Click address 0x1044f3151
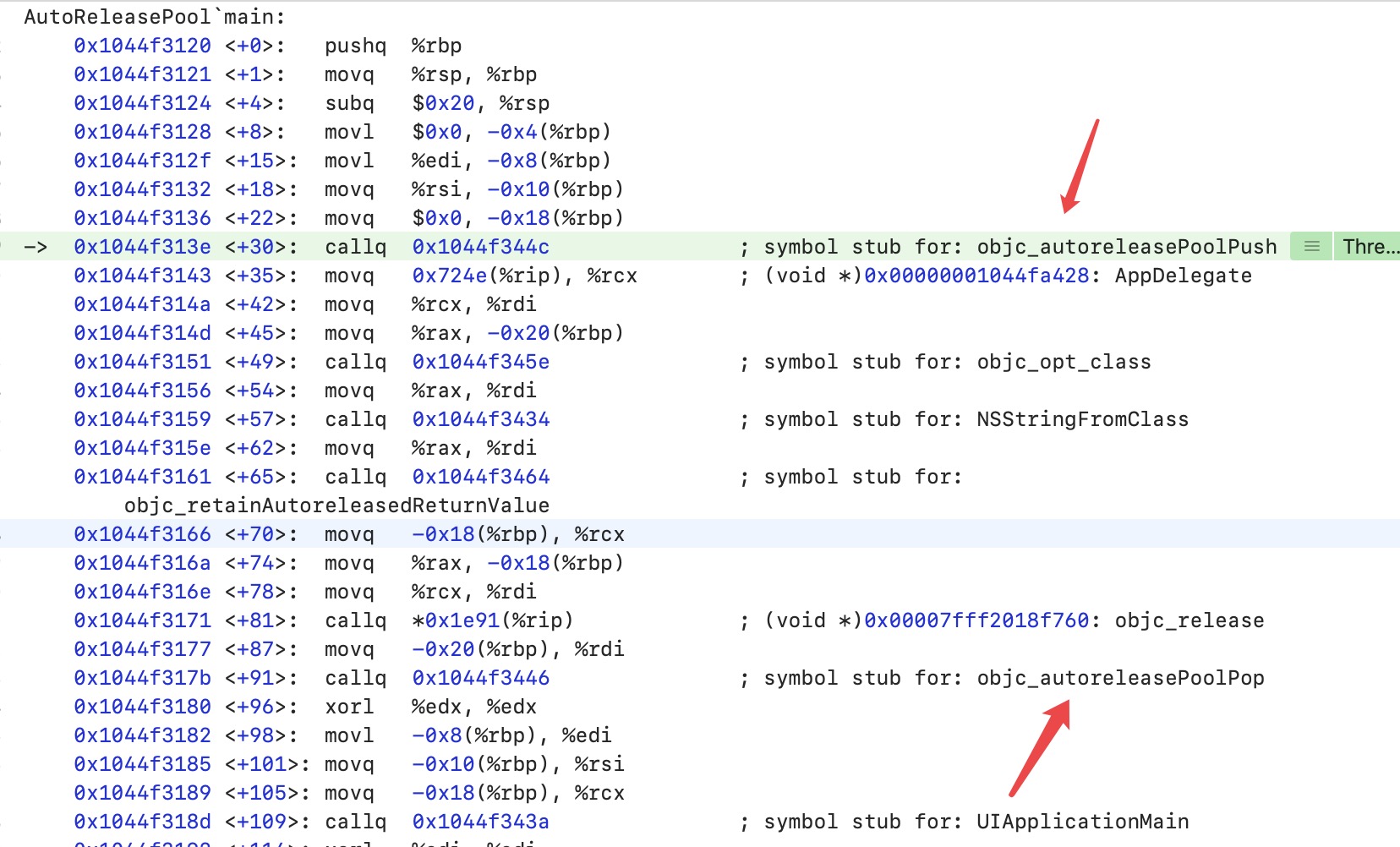The height and width of the screenshot is (847, 1400). [142, 362]
